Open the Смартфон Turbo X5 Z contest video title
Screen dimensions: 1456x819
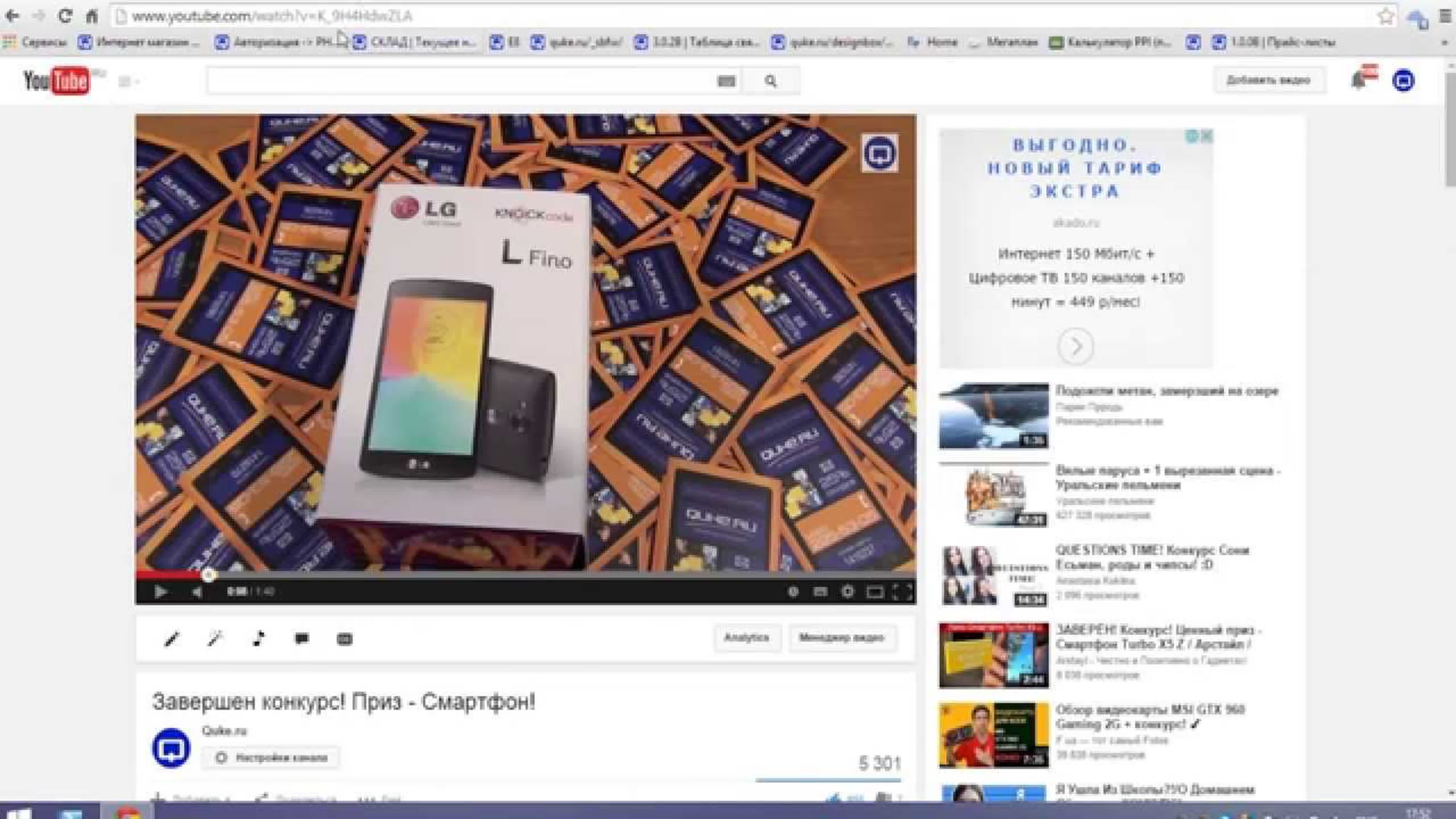[x=1159, y=637]
